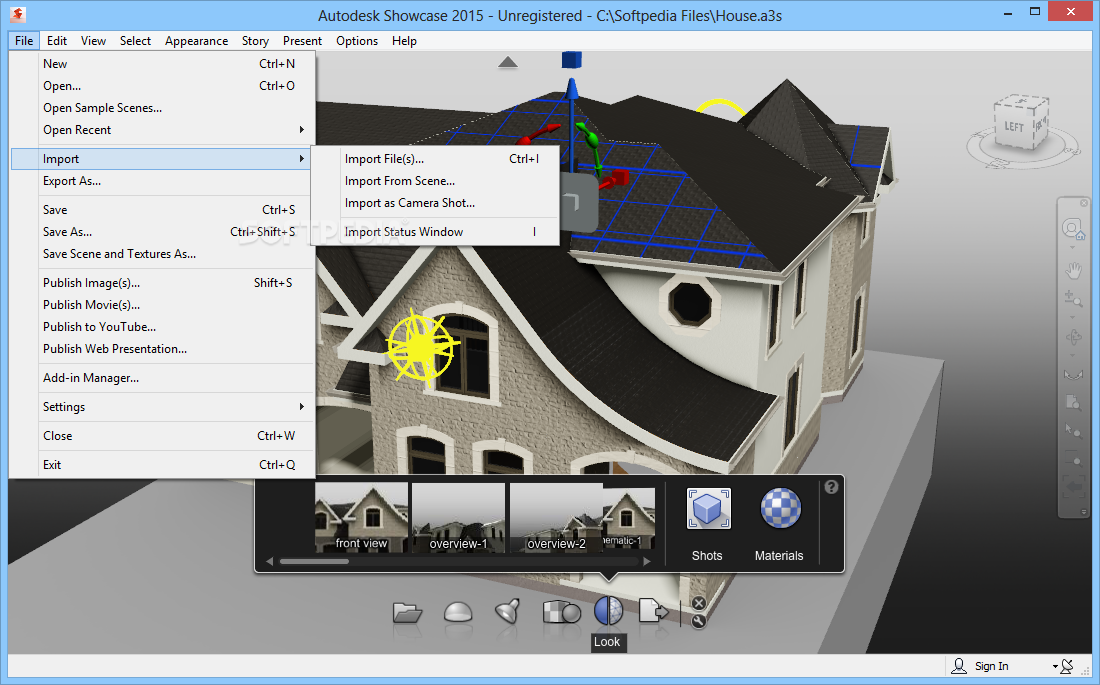Click the up-triangle arrow above the viewport
This screenshot has width=1100, height=685.
click(508, 62)
